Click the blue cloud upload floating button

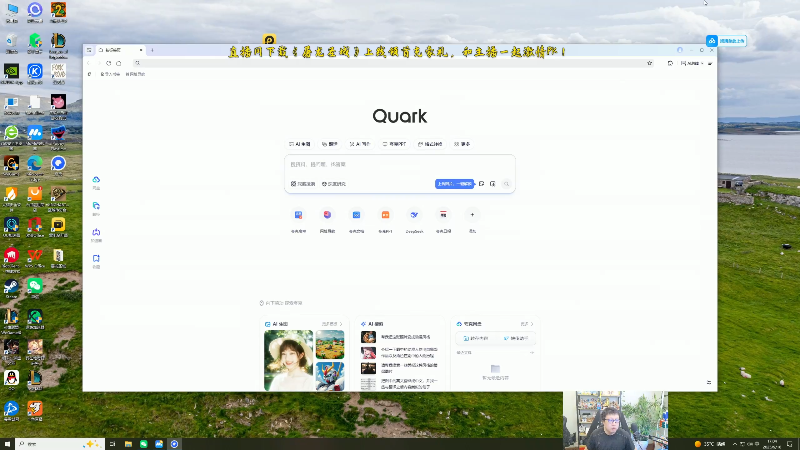726,41
